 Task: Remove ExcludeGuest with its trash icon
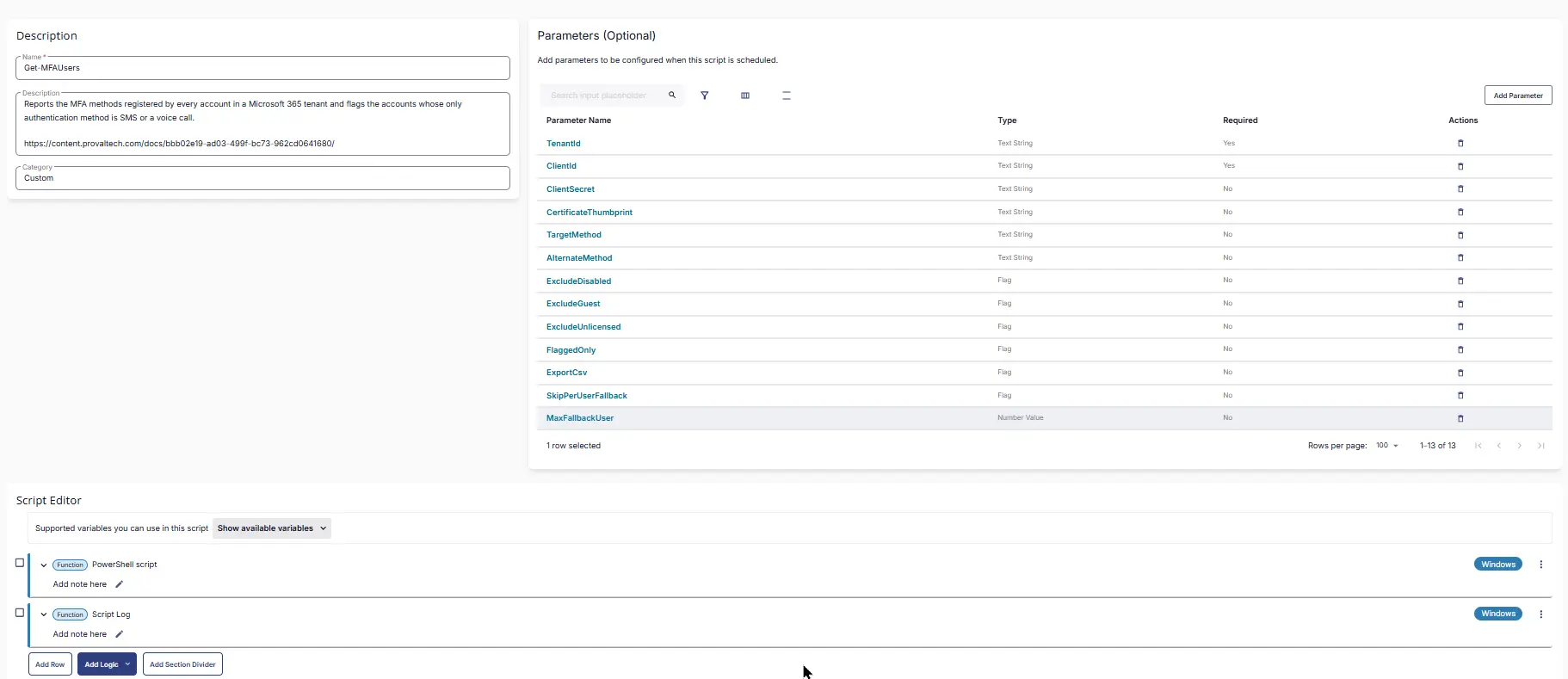coord(1460,304)
